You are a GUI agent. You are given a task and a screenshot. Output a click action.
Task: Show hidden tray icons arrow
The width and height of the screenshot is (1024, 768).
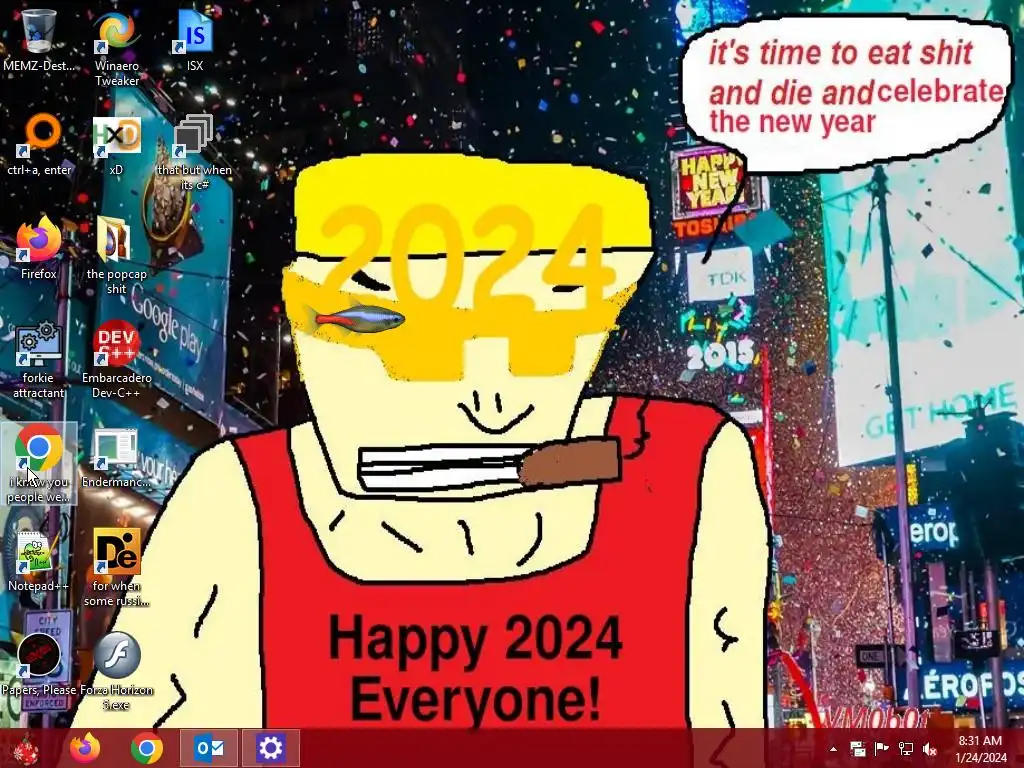point(833,749)
